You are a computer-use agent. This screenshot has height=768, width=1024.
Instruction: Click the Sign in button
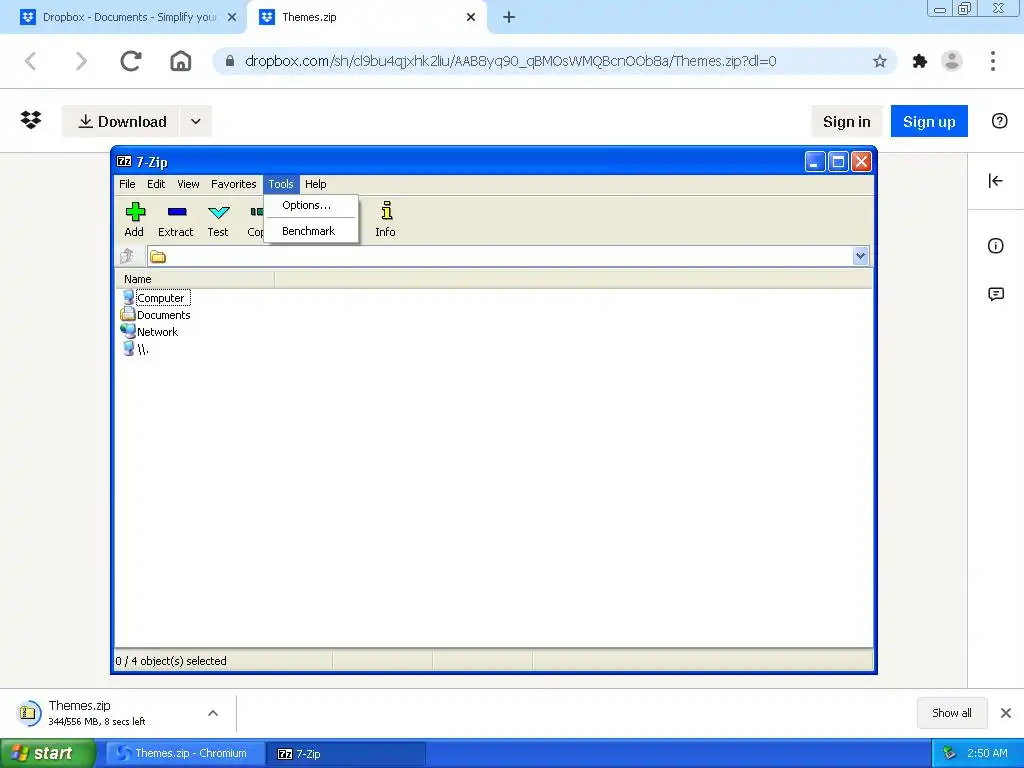846,121
